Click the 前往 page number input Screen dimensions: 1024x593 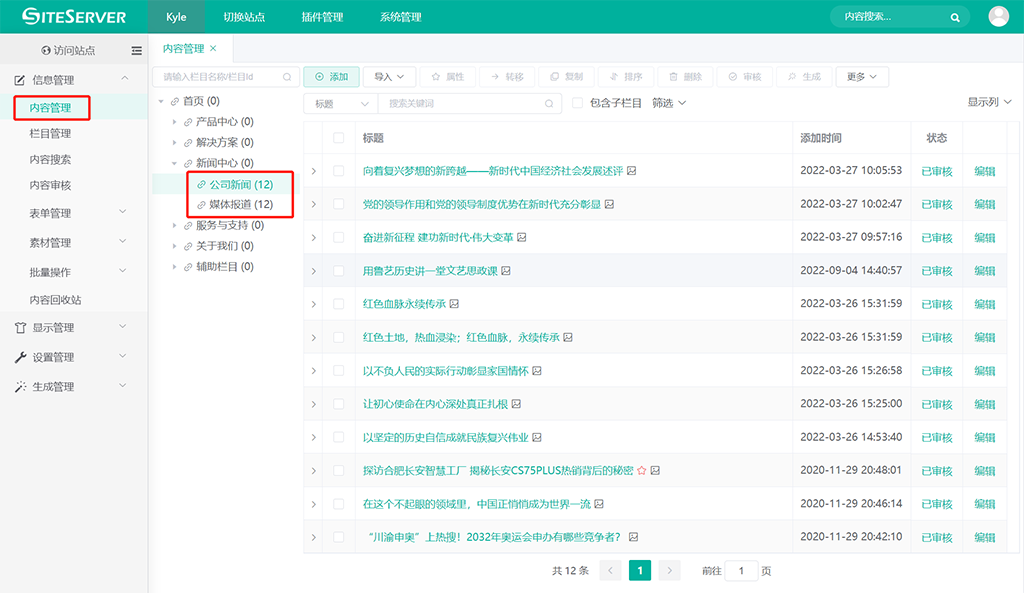pyautogui.click(x=741, y=571)
